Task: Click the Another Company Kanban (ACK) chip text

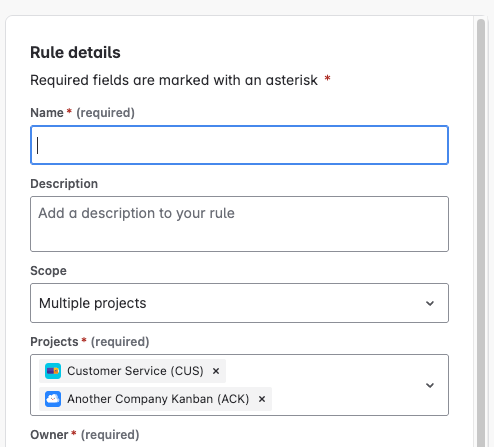Action: click(x=158, y=399)
